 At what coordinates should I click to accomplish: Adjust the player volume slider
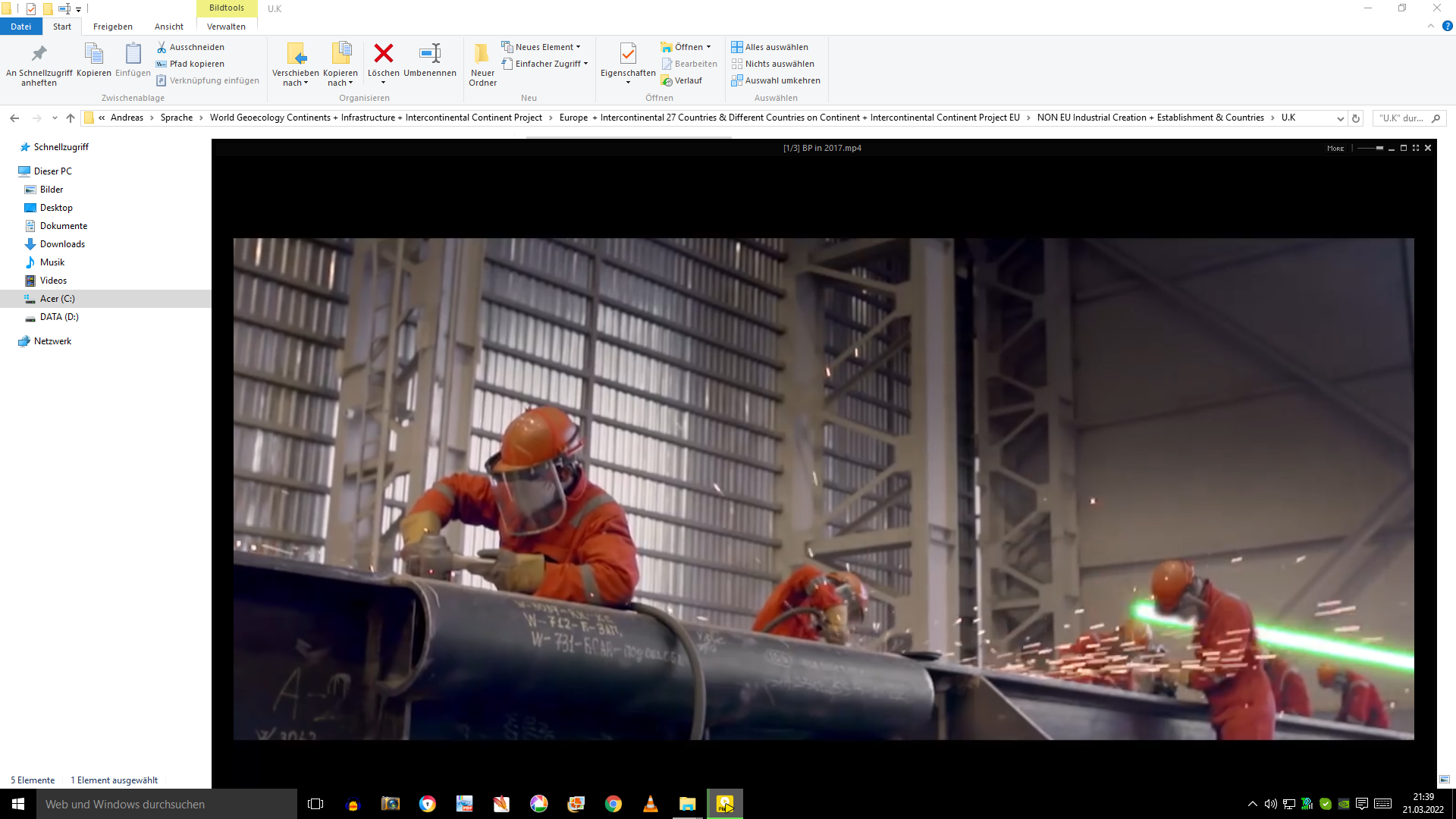[1370, 148]
